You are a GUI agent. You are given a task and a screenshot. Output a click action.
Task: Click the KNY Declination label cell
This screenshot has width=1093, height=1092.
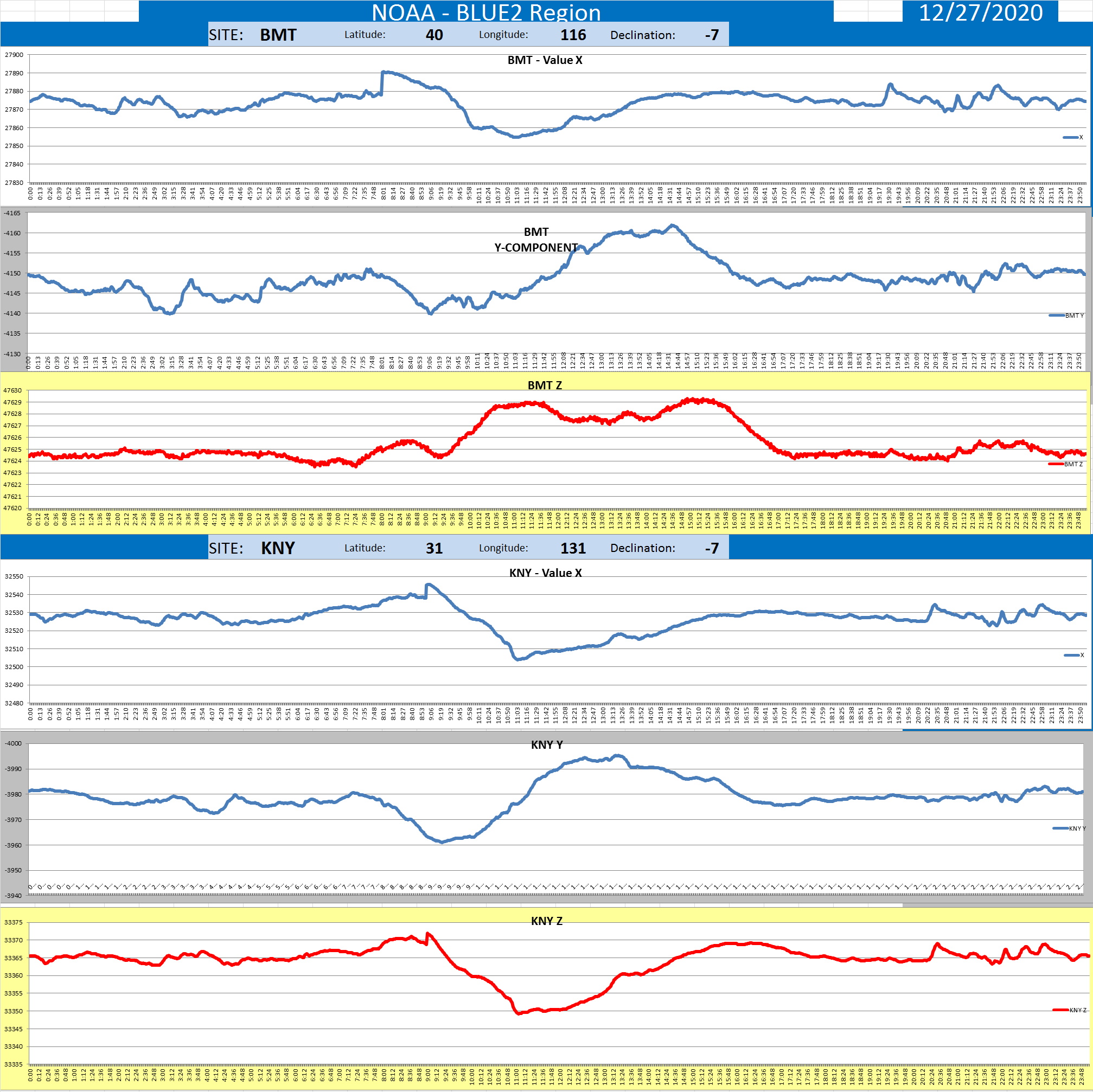642,548
